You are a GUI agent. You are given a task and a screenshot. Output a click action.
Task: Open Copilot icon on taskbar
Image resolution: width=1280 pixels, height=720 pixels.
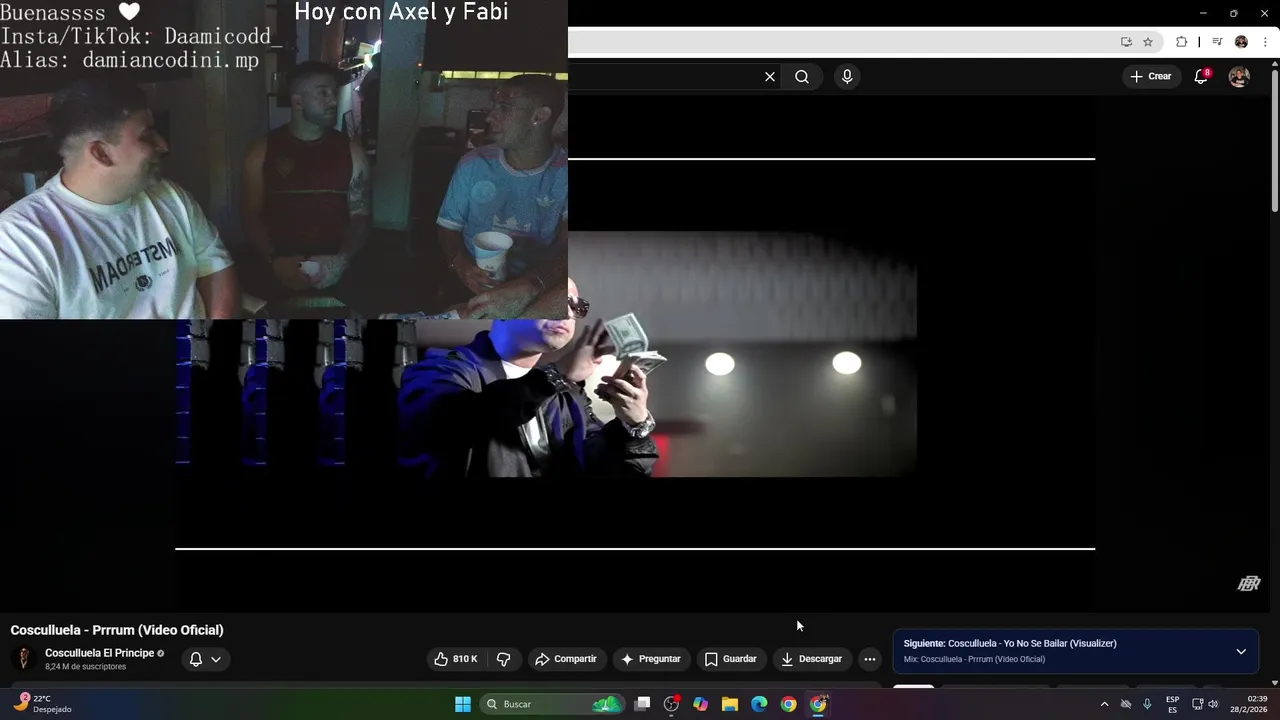coord(701,704)
